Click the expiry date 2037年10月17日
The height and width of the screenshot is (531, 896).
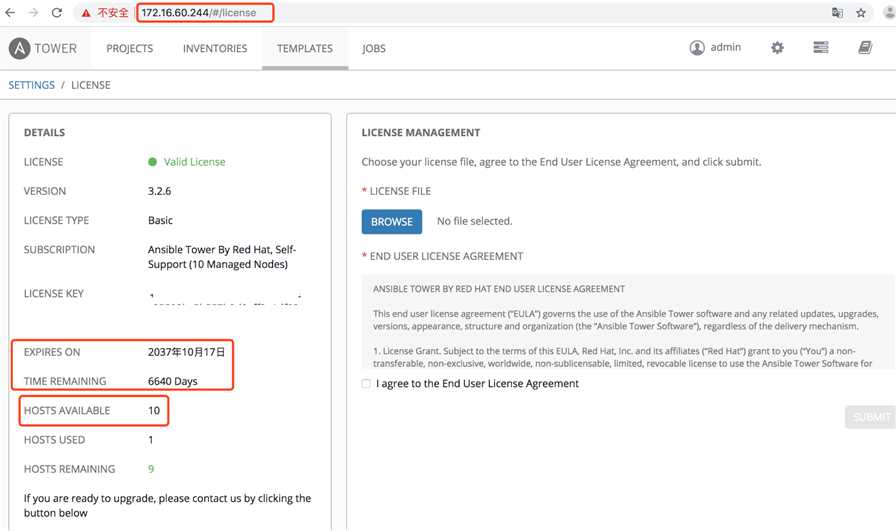186,352
